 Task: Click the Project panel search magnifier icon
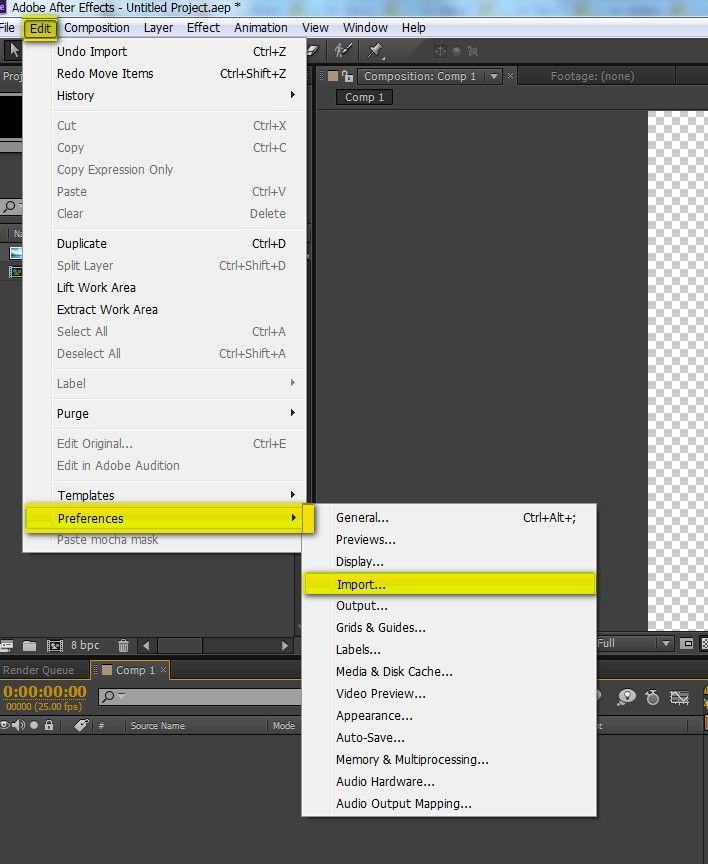[x=9, y=207]
